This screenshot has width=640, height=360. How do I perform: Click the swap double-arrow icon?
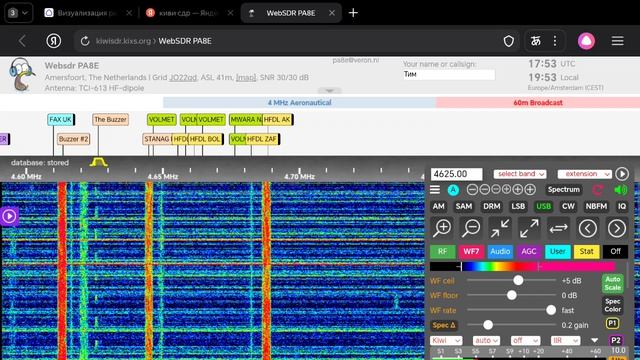558,228
